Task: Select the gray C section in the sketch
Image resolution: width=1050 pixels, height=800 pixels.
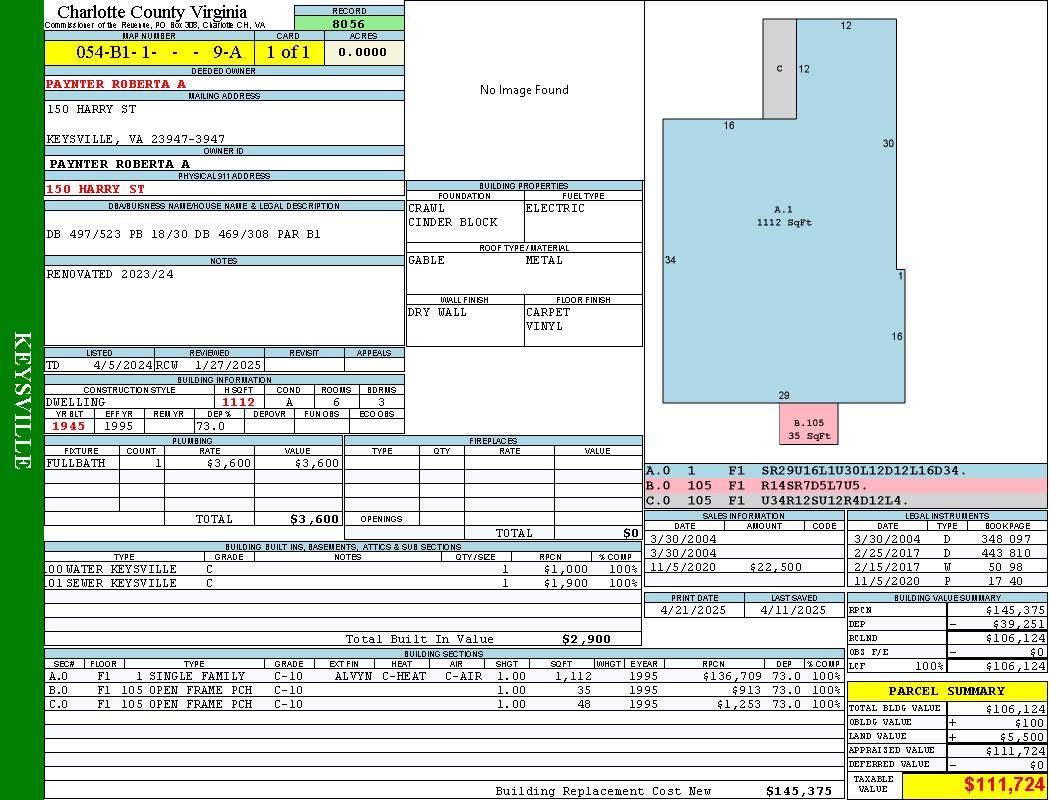Action: tap(779, 68)
